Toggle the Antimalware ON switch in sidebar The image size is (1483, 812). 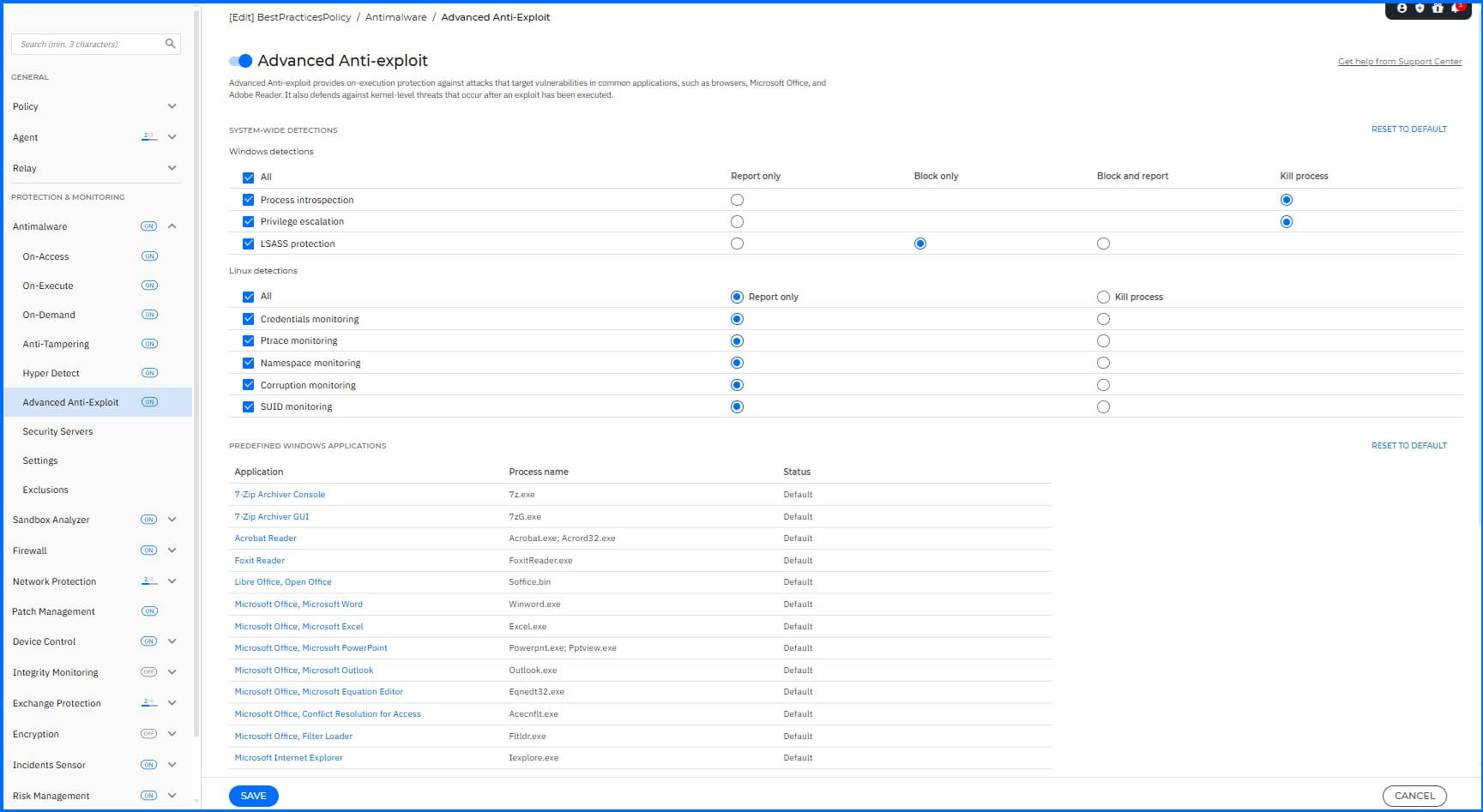pyautogui.click(x=149, y=226)
